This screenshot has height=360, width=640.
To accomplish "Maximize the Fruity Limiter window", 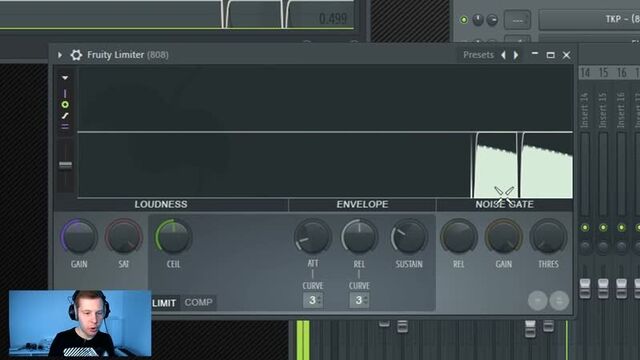I will [x=550, y=55].
